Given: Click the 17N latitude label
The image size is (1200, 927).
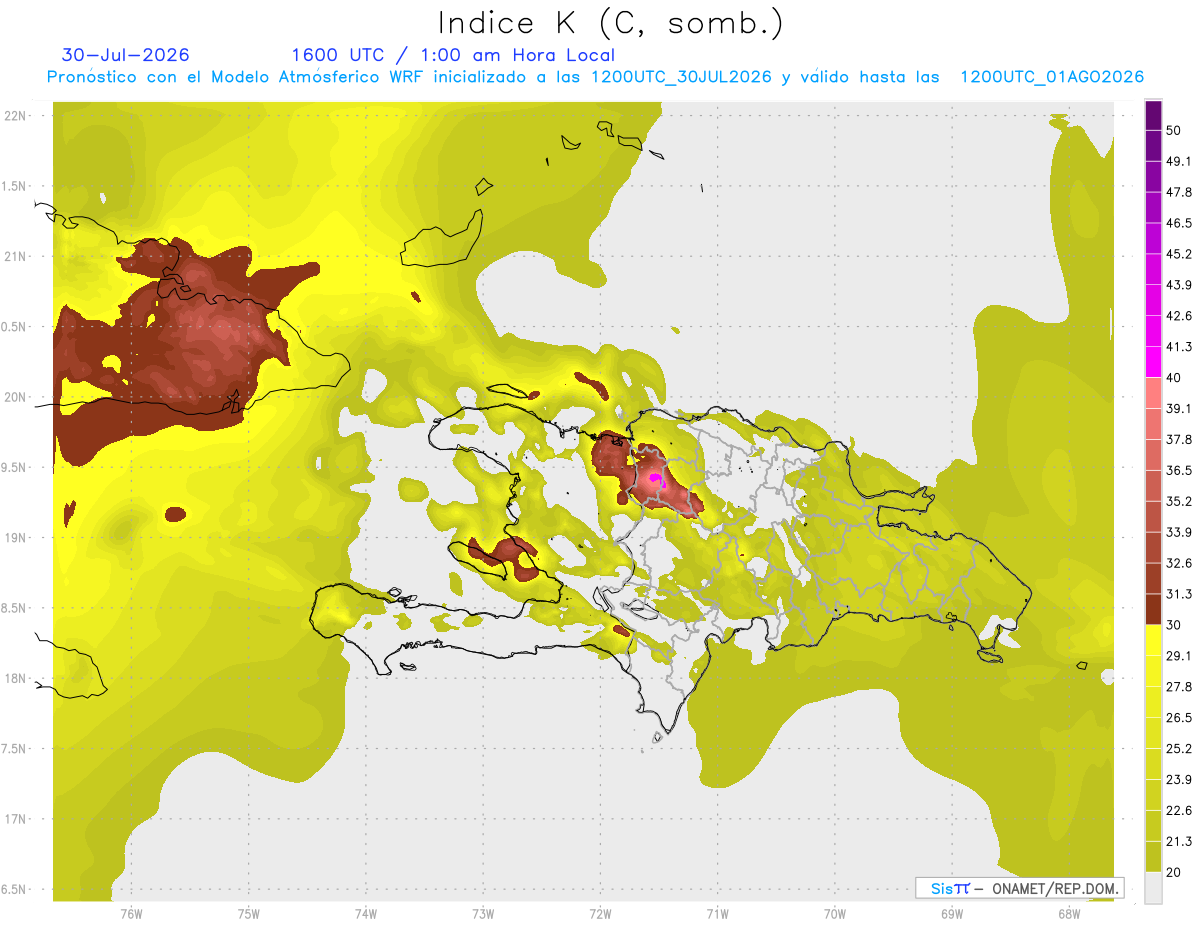Looking at the screenshot, I should [16, 819].
